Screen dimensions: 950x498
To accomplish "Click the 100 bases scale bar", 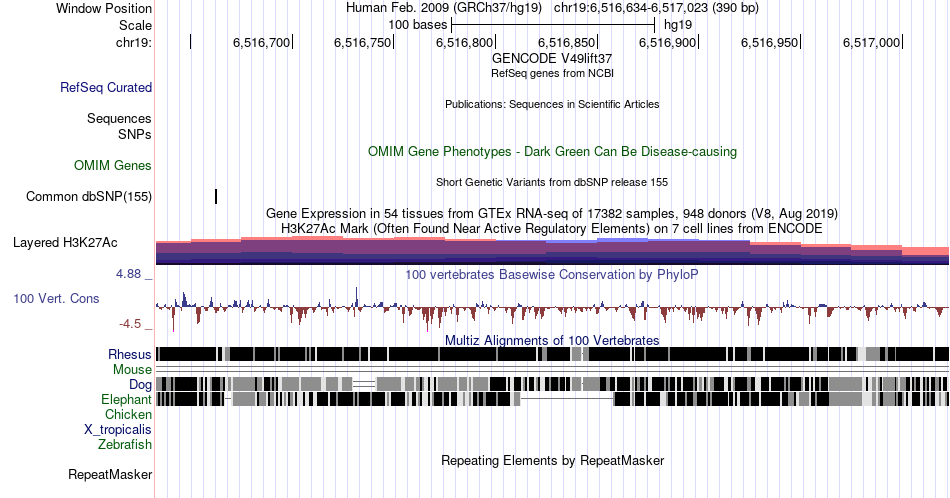I will tap(553, 25).
